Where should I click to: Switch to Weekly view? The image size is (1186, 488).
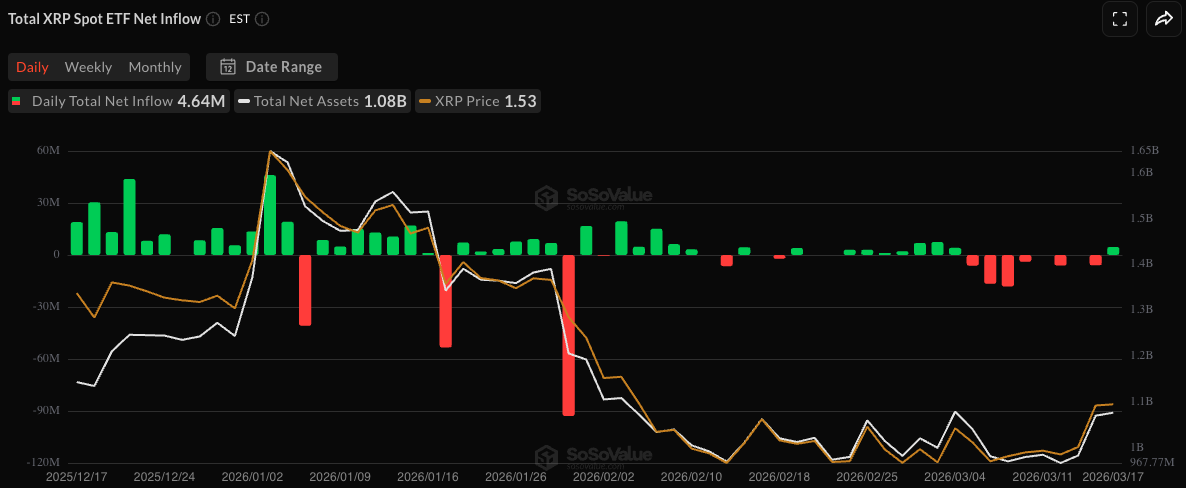[x=88, y=67]
